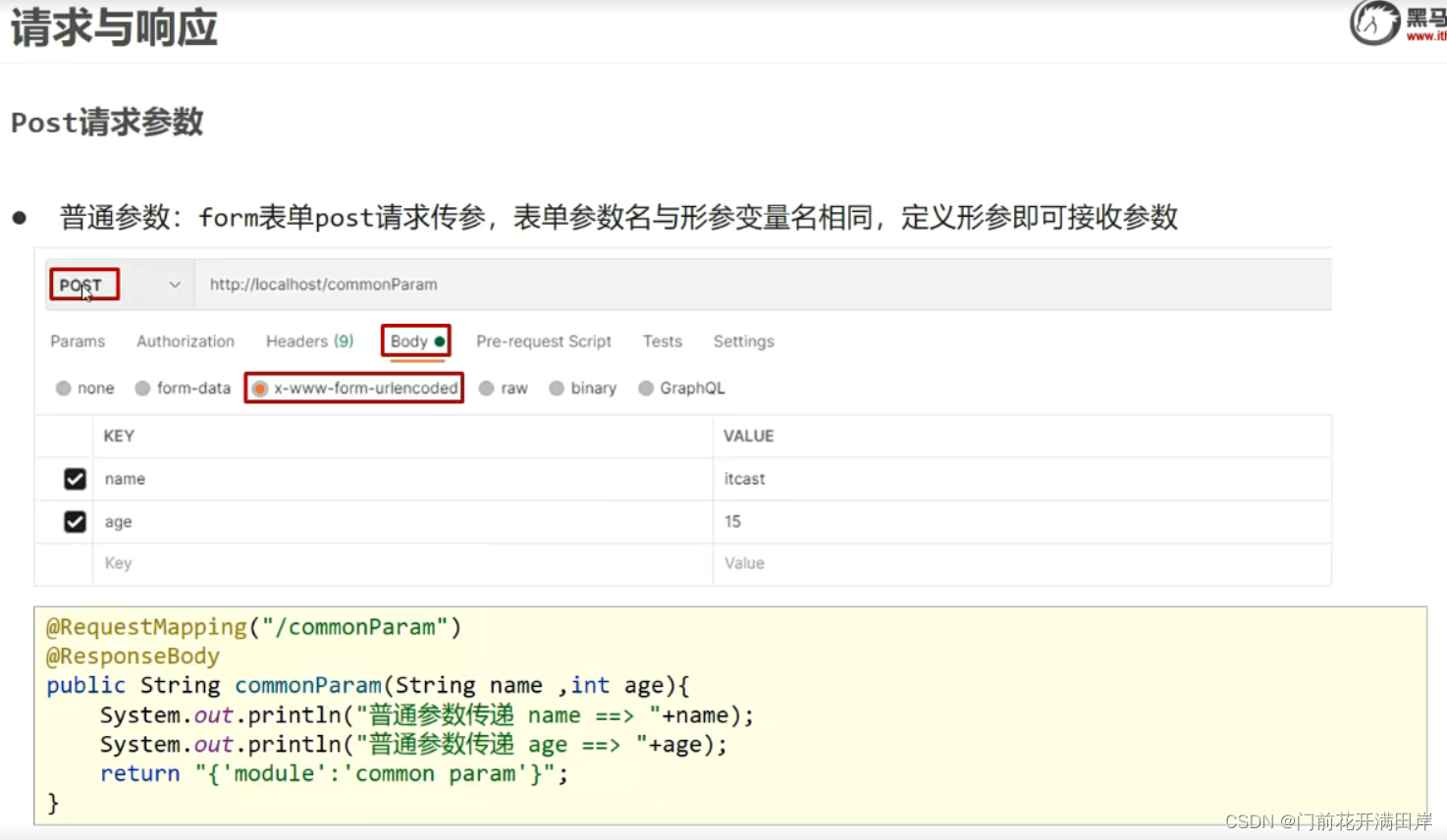The width and height of the screenshot is (1447, 840).
Task: Select the GraphQL body radio
Action: click(x=646, y=389)
